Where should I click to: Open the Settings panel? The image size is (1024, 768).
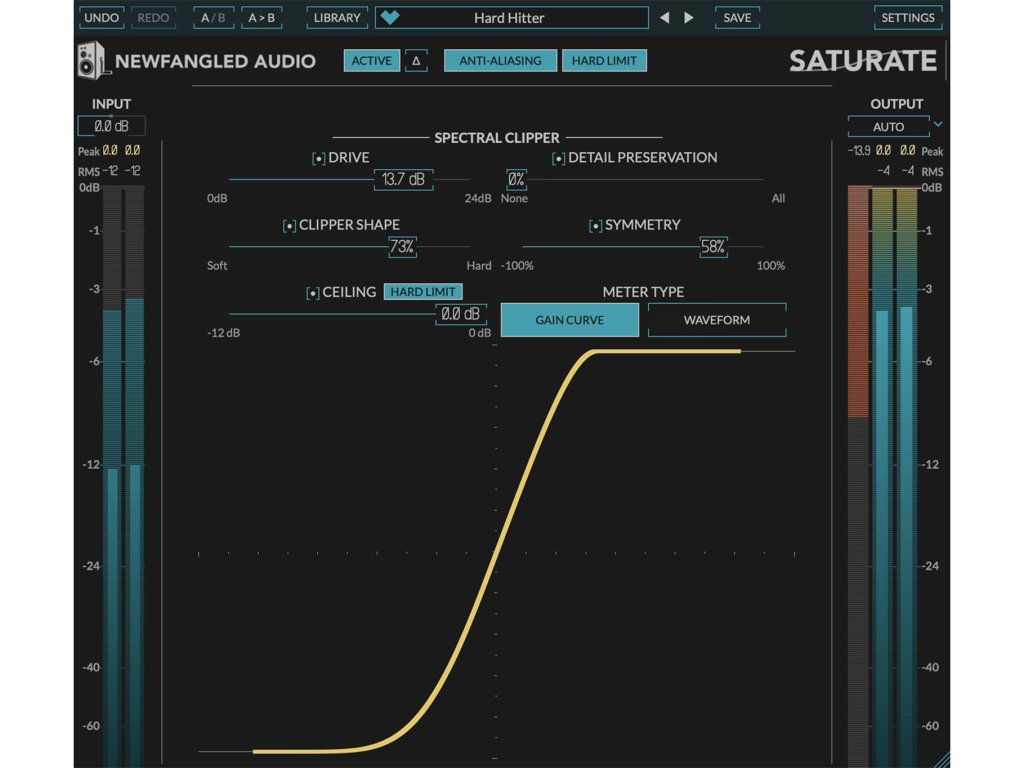[908, 18]
